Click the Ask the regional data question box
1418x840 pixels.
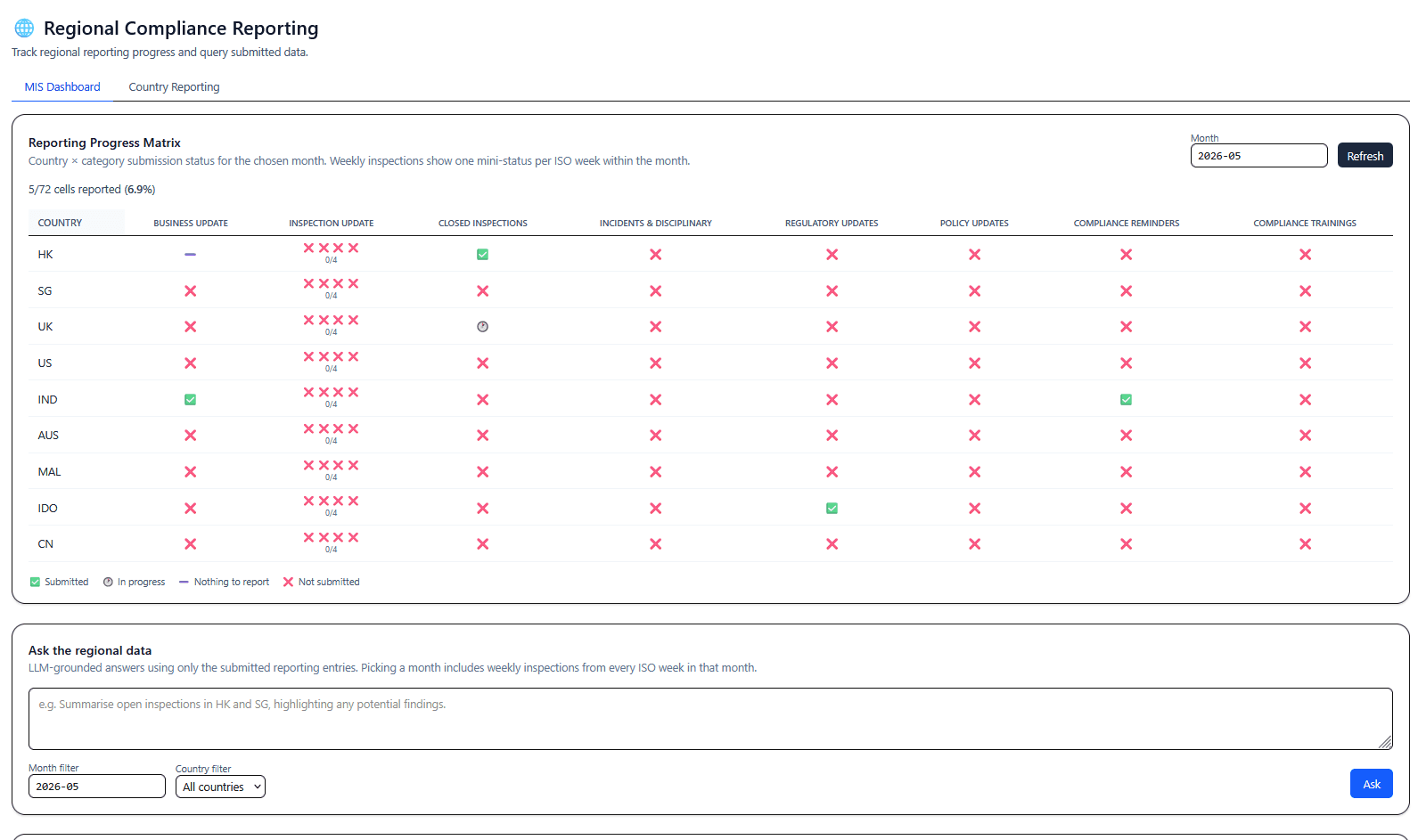710,719
